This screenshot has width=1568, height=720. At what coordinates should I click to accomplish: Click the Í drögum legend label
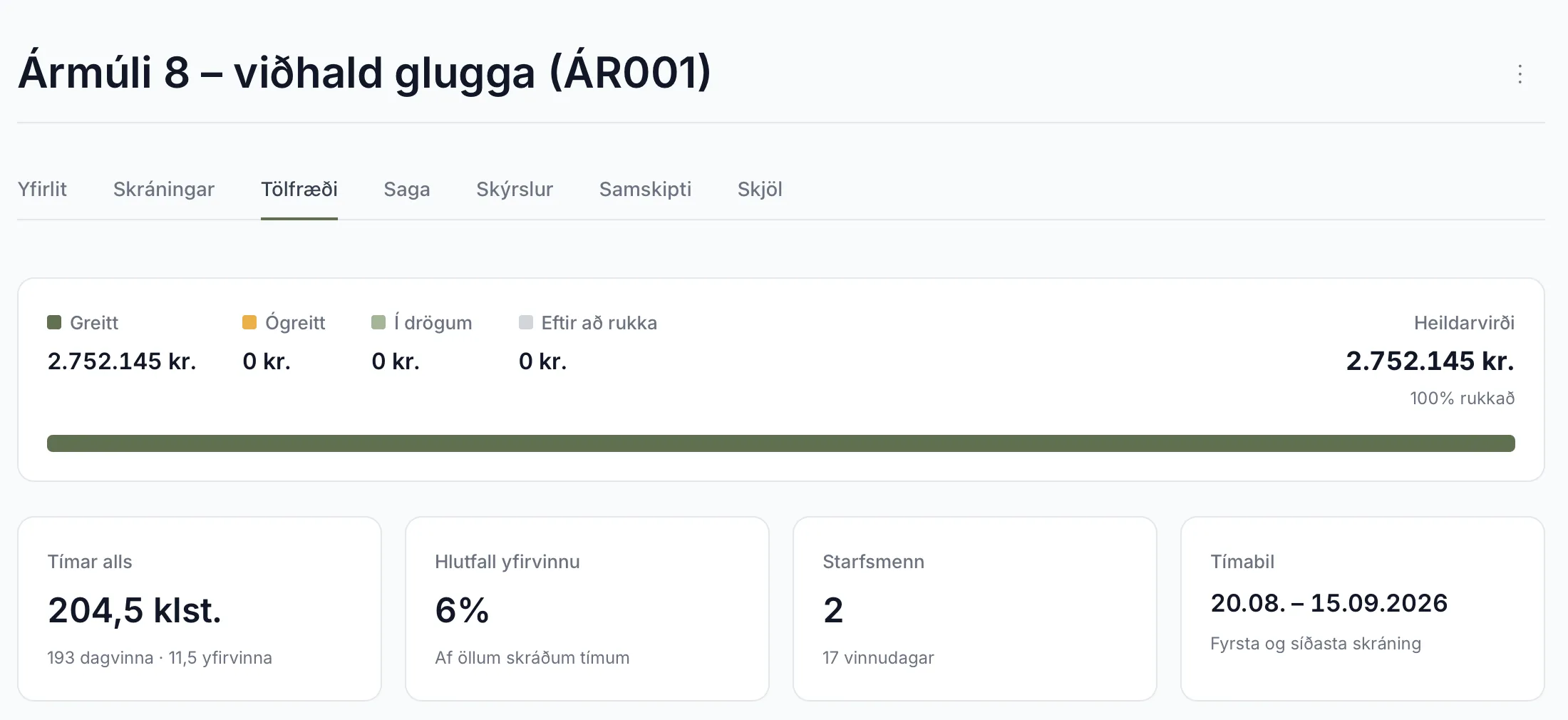point(433,323)
